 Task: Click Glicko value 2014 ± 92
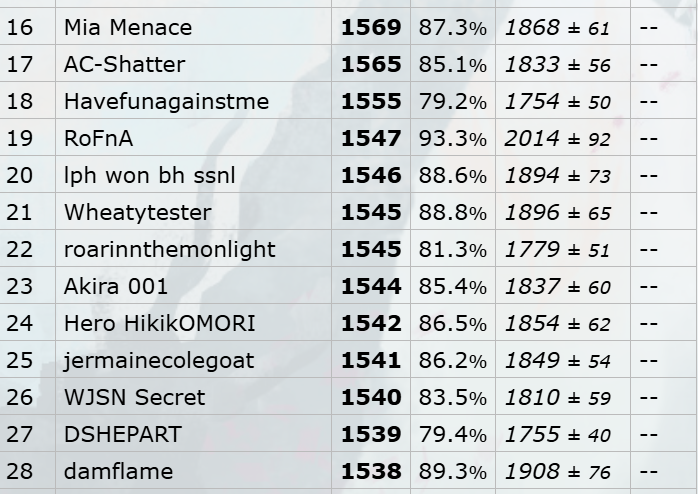click(557, 138)
